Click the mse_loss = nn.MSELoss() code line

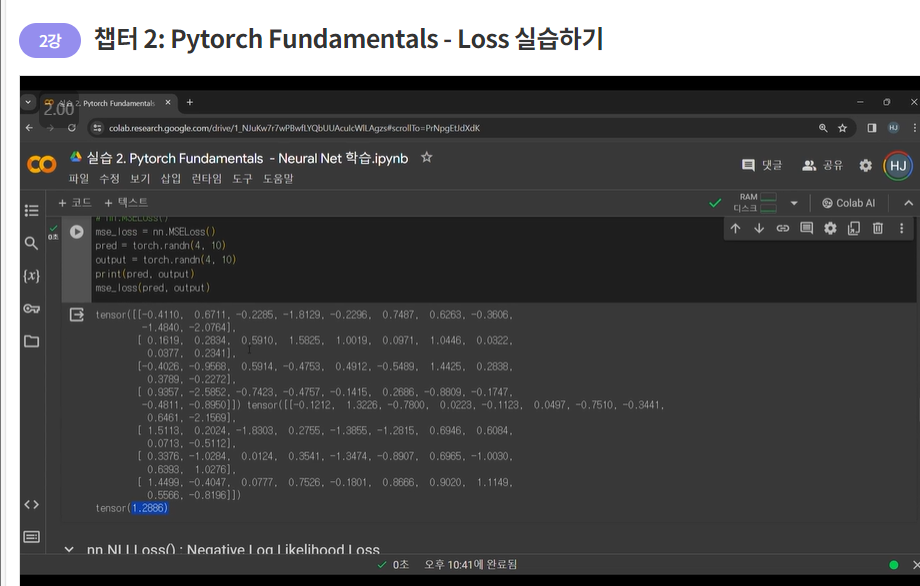[155, 232]
